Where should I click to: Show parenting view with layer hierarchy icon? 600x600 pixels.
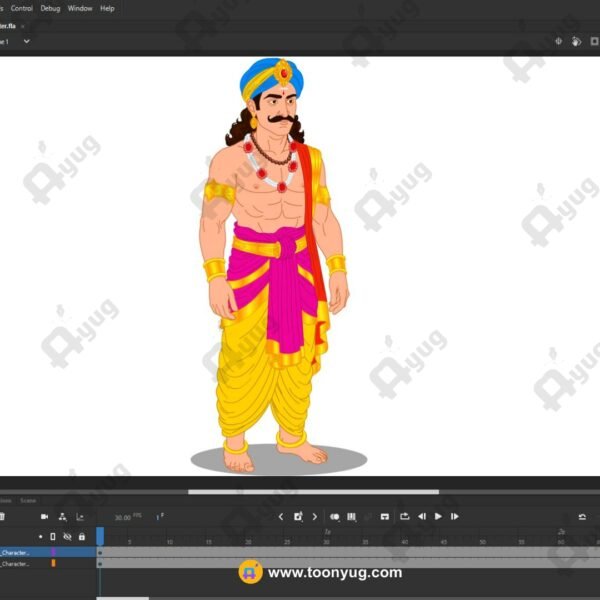62,517
